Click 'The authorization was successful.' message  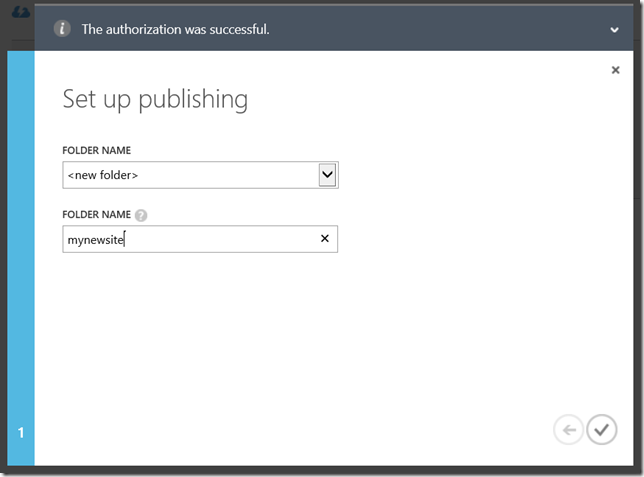tap(175, 29)
